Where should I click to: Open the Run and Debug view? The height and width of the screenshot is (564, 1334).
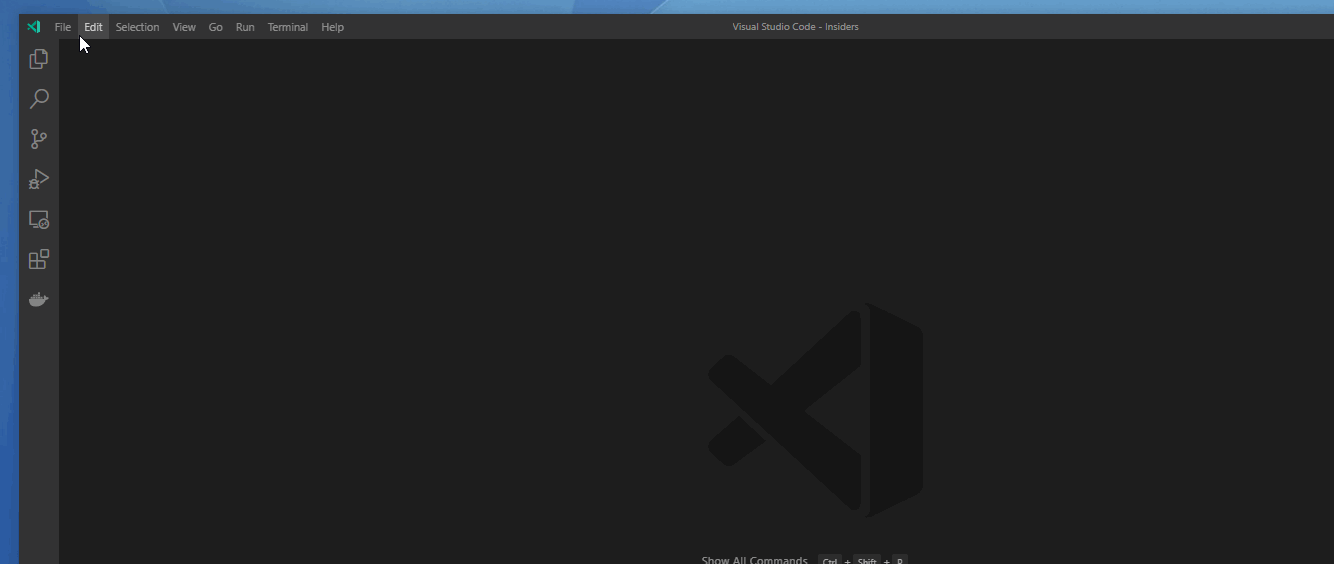pyautogui.click(x=39, y=179)
